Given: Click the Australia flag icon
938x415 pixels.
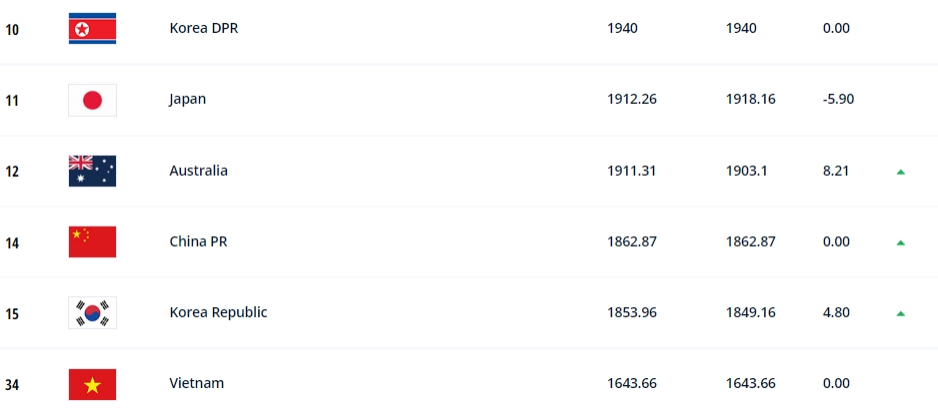Looking at the screenshot, I should coord(92,171).
